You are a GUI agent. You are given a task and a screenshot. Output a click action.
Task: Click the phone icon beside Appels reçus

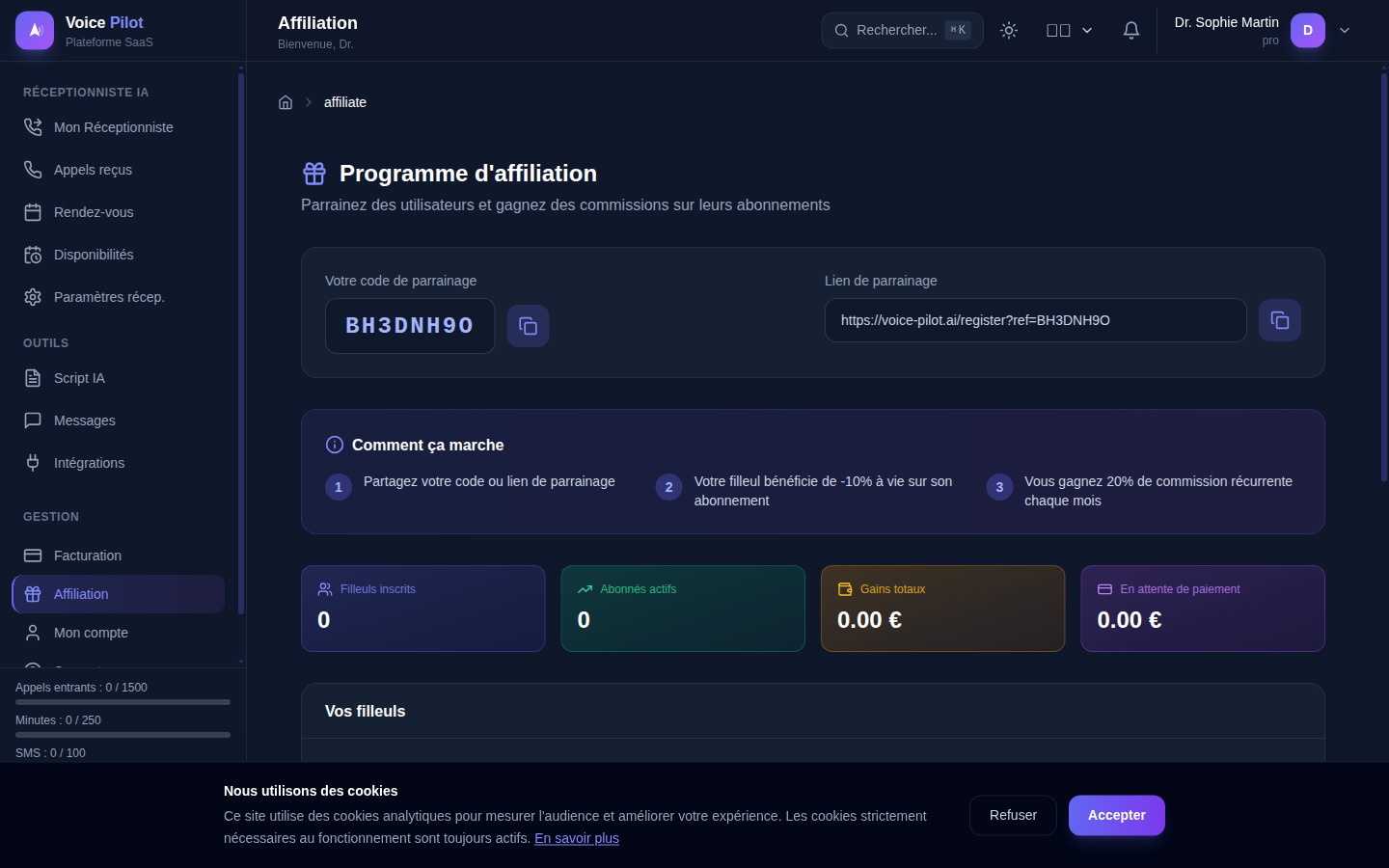point(33,170)
